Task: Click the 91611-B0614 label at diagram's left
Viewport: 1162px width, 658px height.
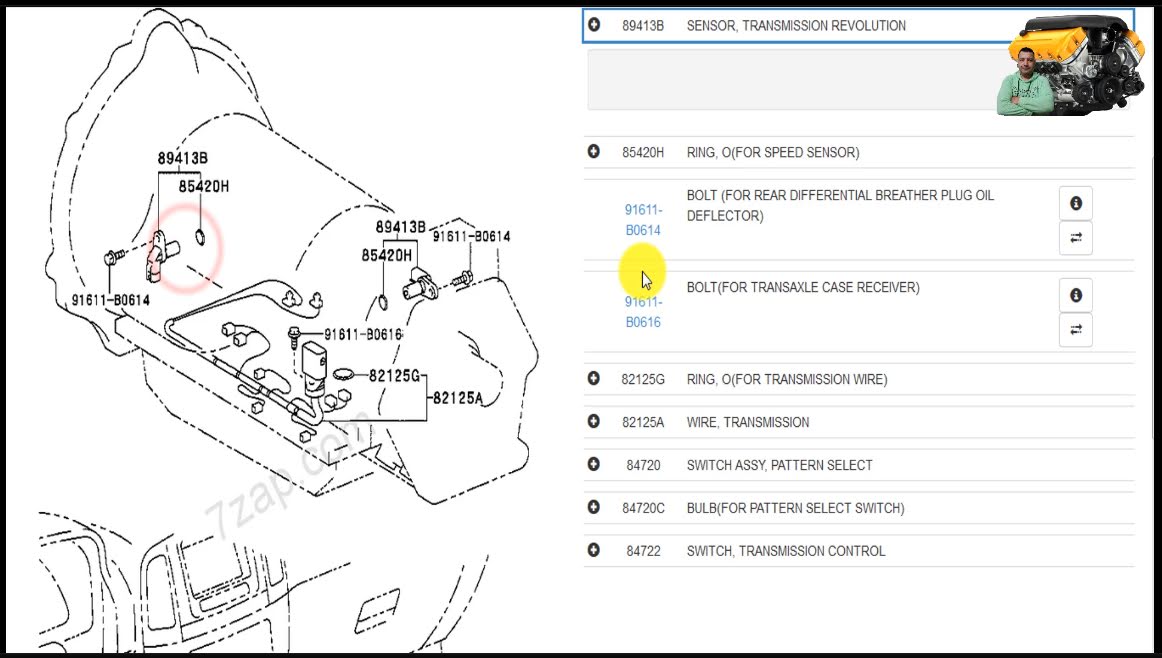Action: [x=110, y=300]
